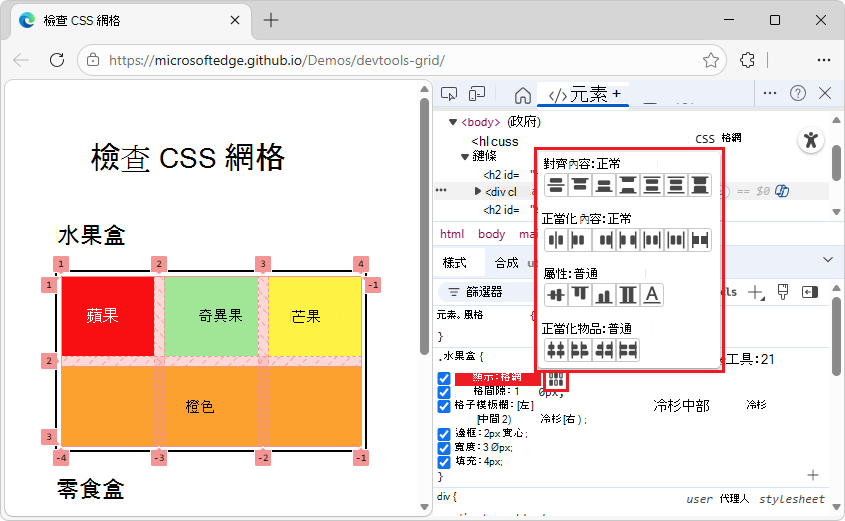Open DOM row actions ellipsis
Viewport: 845px width, 521px height.
pyautogui.click(x=441, y=190)
